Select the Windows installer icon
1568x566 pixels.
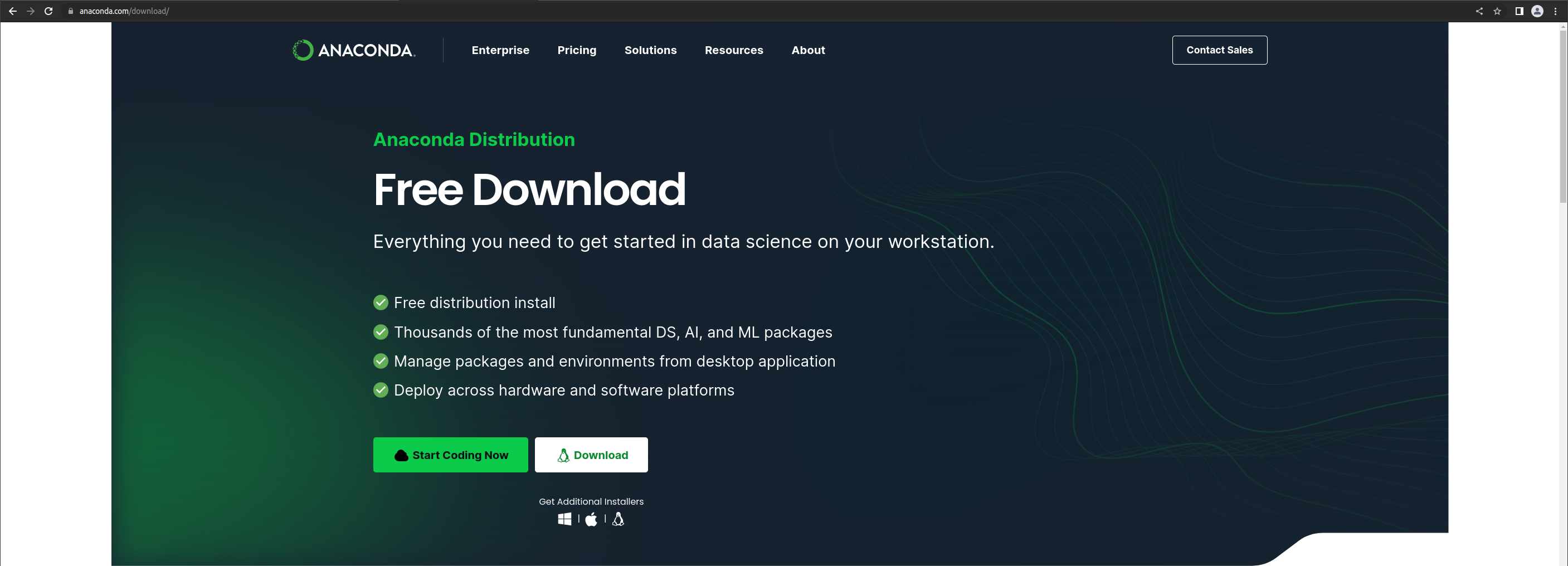tap(565, 519)
